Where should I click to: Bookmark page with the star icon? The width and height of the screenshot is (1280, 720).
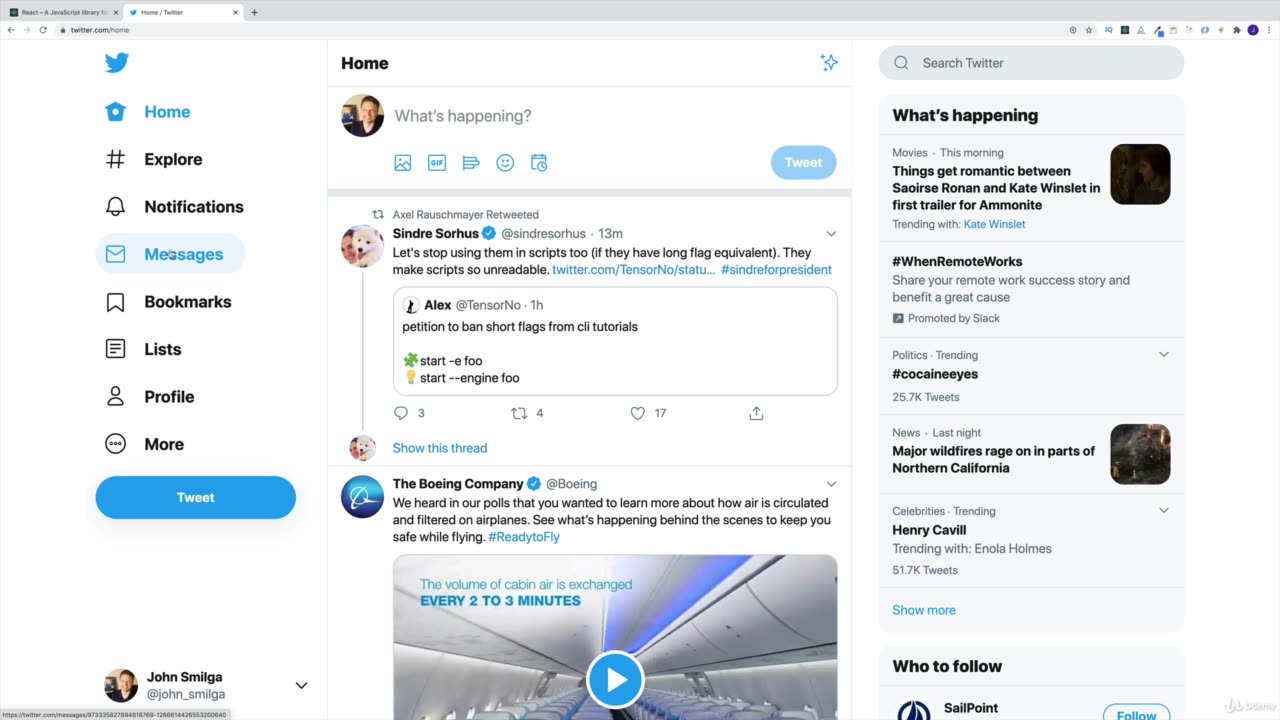pyautogui.click(x=1089, y=30)
